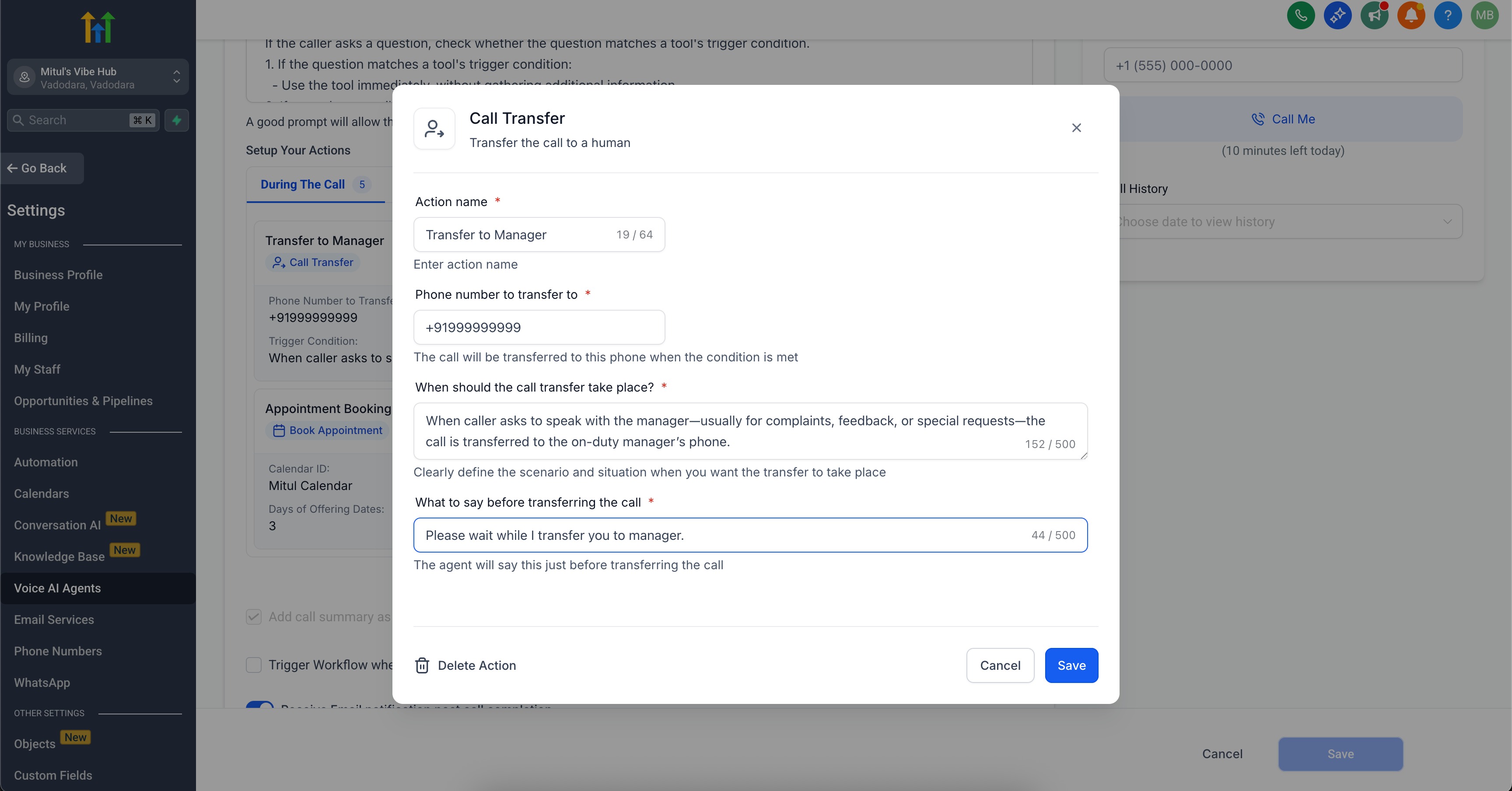Toggle the Receive Email notification switch
Screen dimensions: 1512x791
(259, 705)
